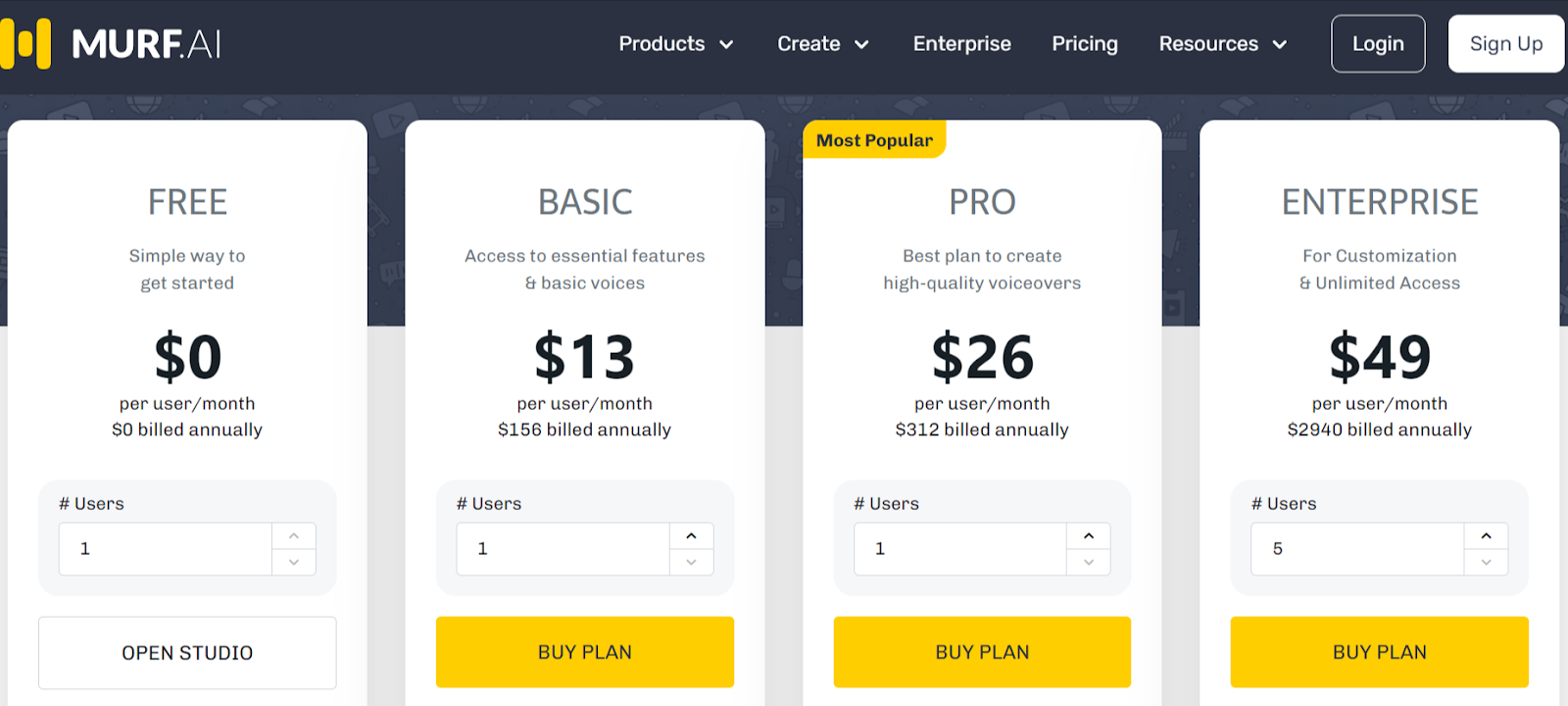
Task: Decrease the Free plan user count
Action: (293, 562)
